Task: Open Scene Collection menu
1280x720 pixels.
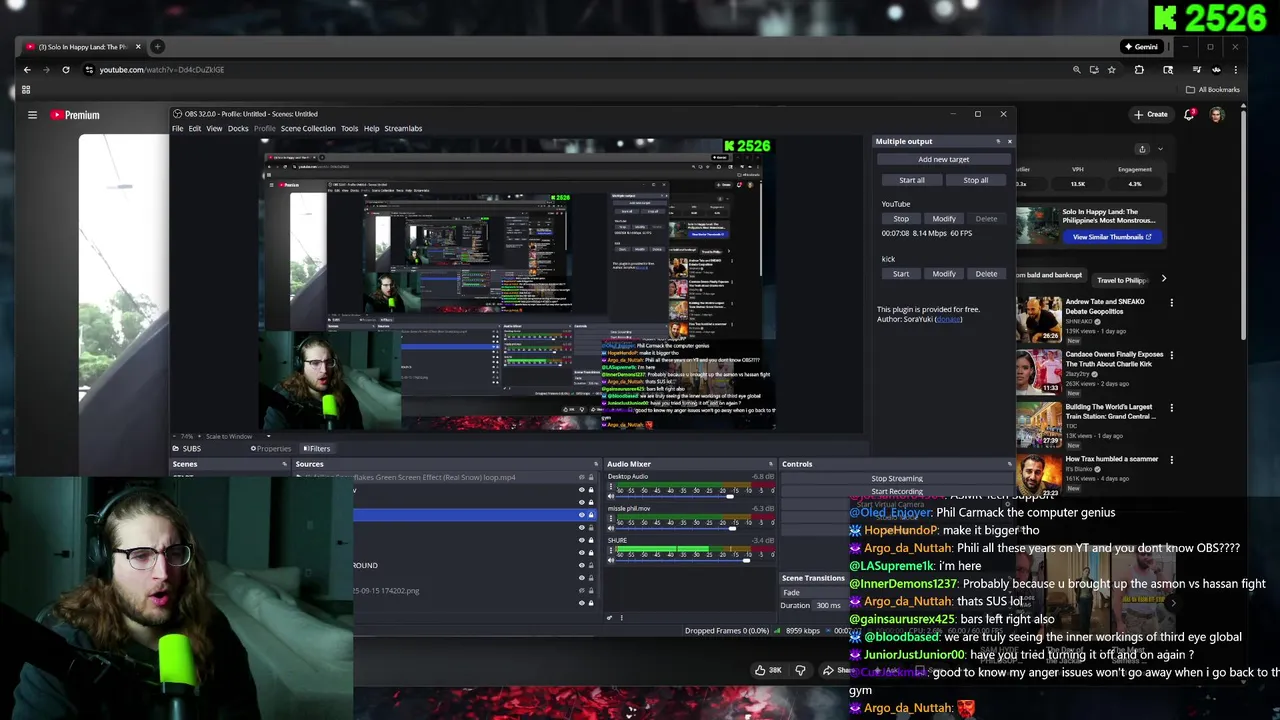Action: (308, 128)
